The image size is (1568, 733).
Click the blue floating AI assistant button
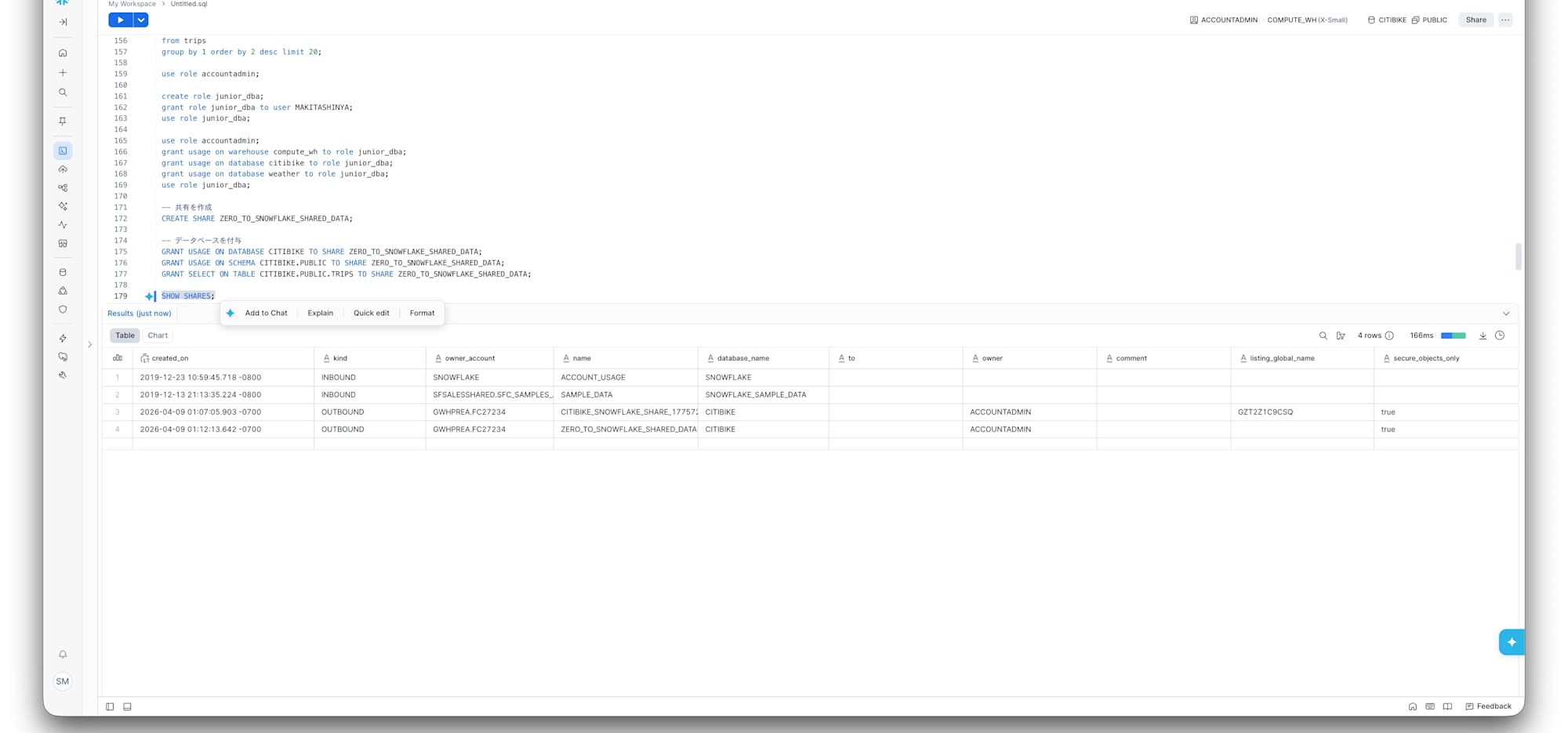coord(1512,642)
